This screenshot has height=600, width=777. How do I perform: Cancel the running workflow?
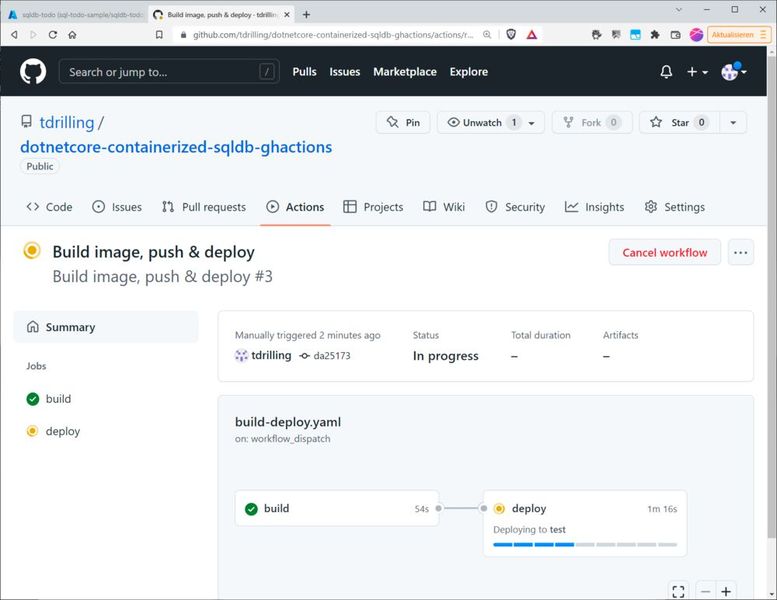[x=665, y=253]
